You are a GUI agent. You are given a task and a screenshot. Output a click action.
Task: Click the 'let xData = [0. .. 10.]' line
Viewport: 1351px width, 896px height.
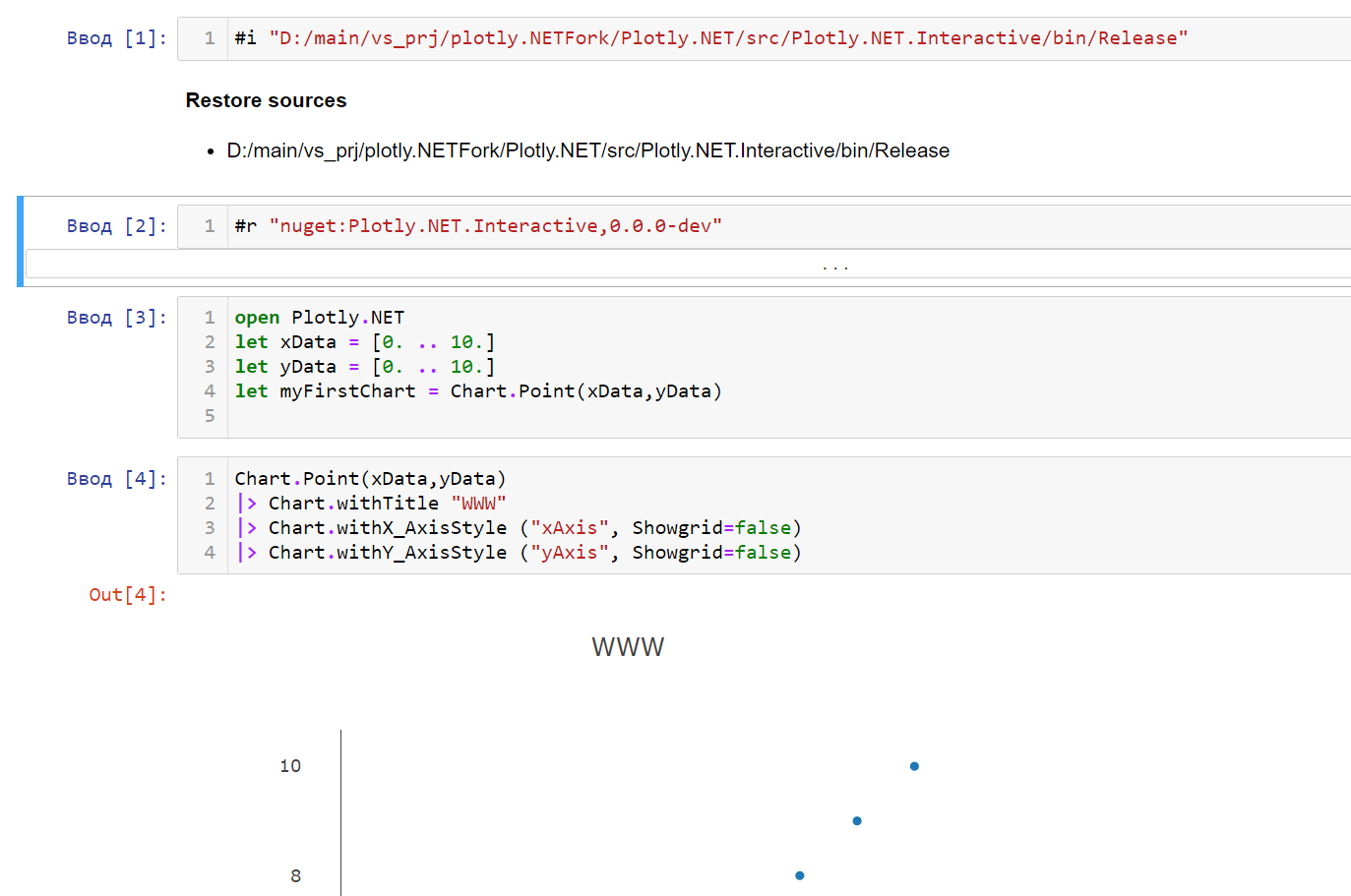click(365, 342)
